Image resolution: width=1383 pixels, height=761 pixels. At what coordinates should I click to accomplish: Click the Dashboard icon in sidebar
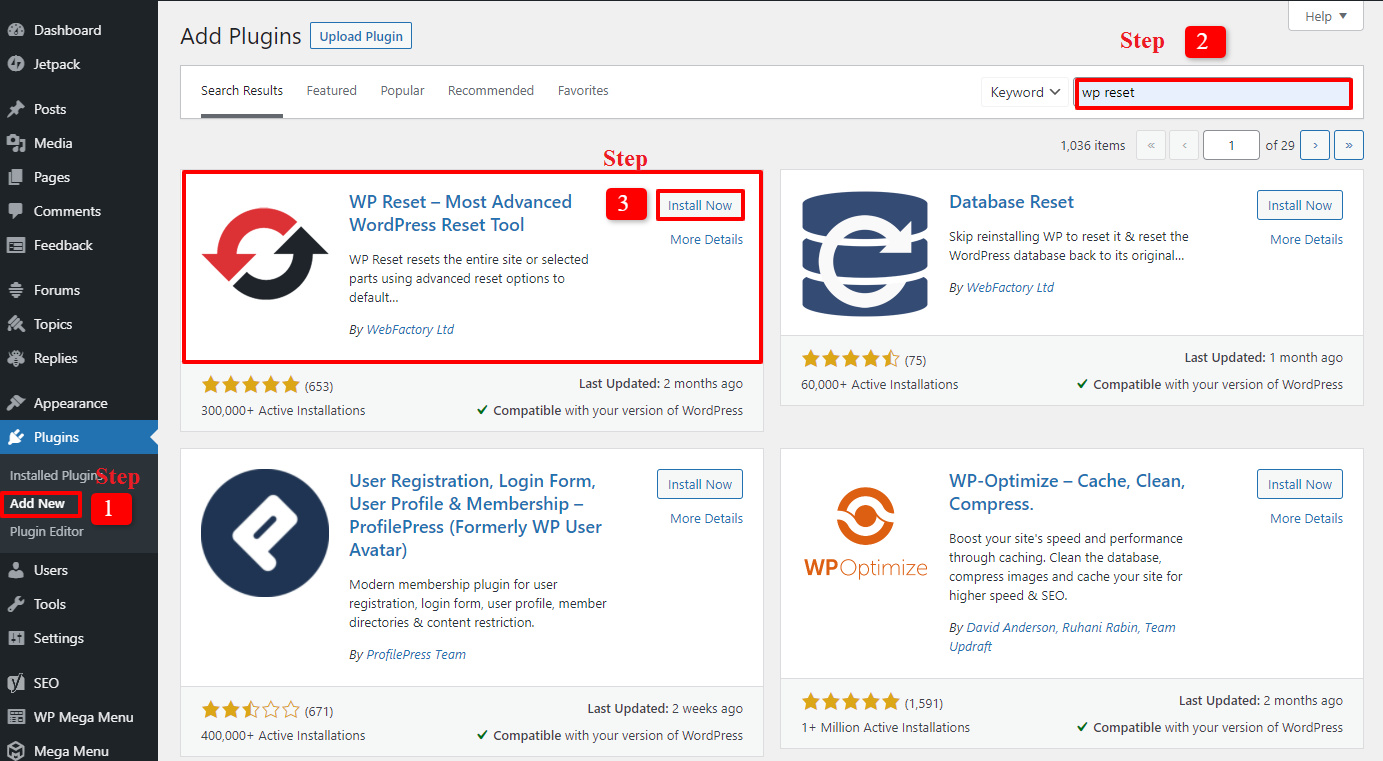(16, 30)
